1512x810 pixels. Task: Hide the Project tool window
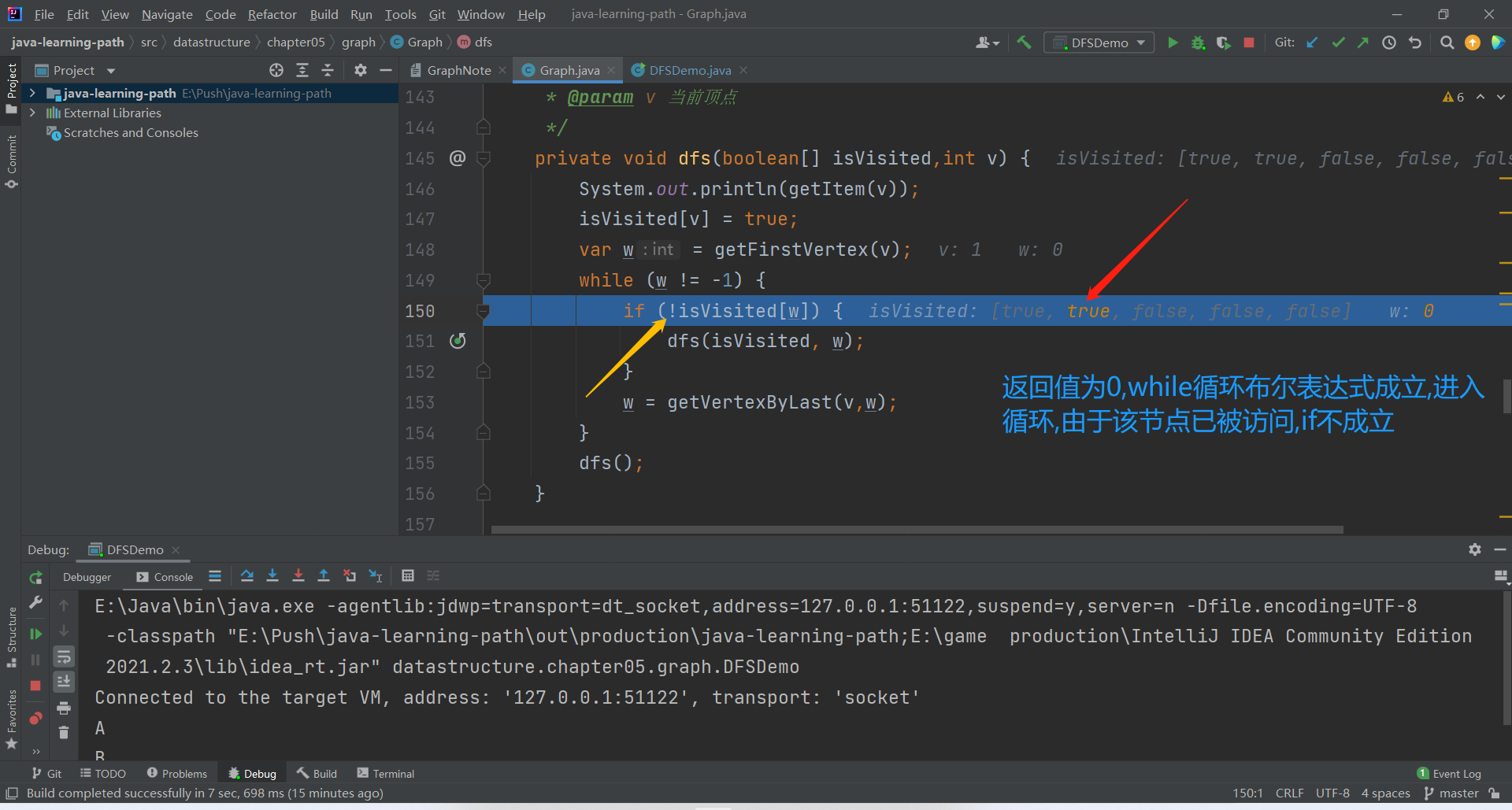(x=386, y=70)
